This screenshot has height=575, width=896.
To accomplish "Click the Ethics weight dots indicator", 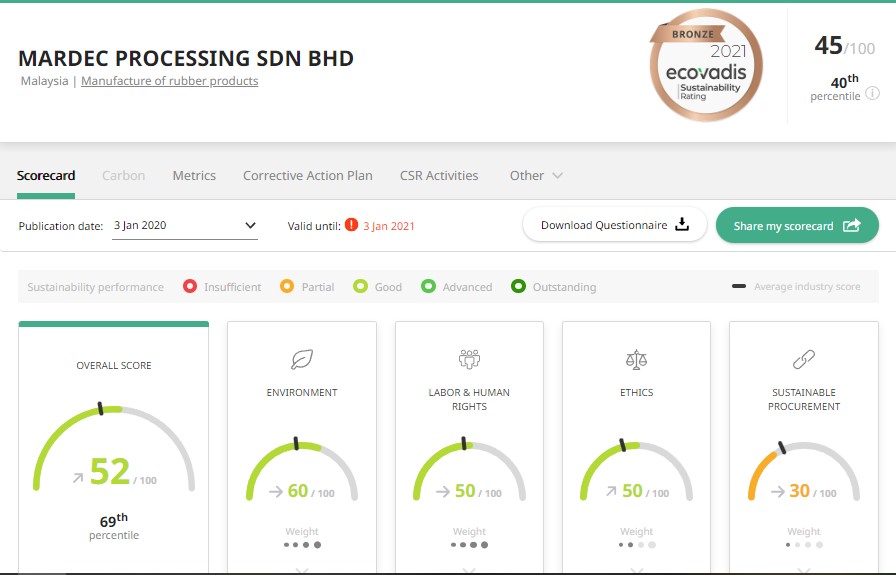I will pos(637,545).
